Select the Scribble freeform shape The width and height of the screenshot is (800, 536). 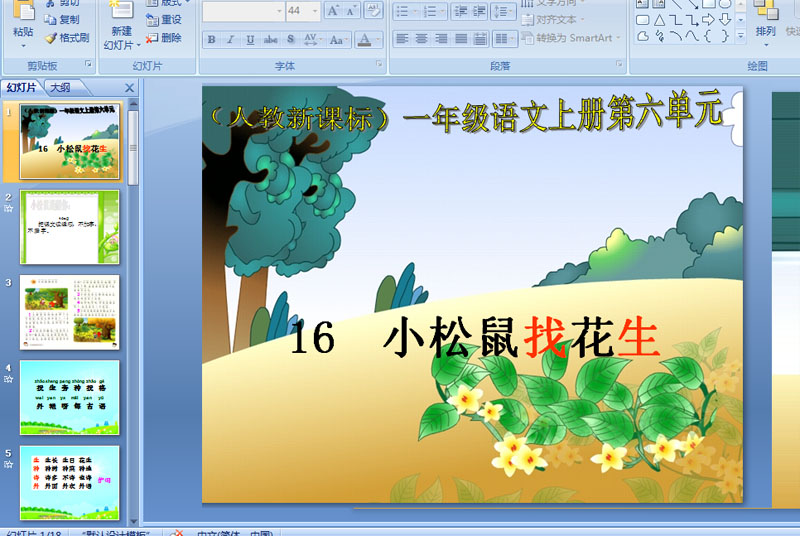coord(659,36)
